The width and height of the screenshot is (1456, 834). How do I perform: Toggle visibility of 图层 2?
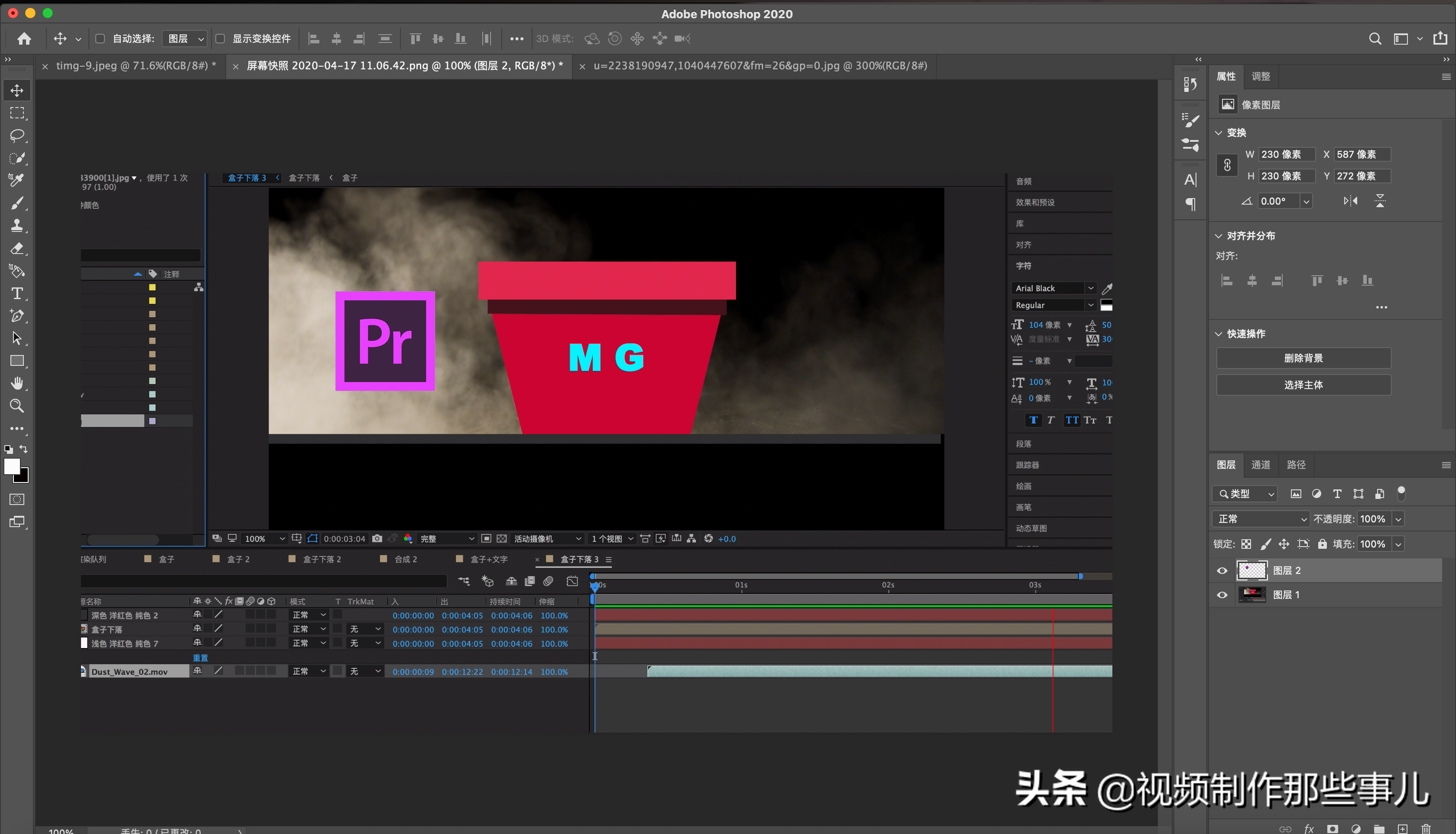(1222, 570)
